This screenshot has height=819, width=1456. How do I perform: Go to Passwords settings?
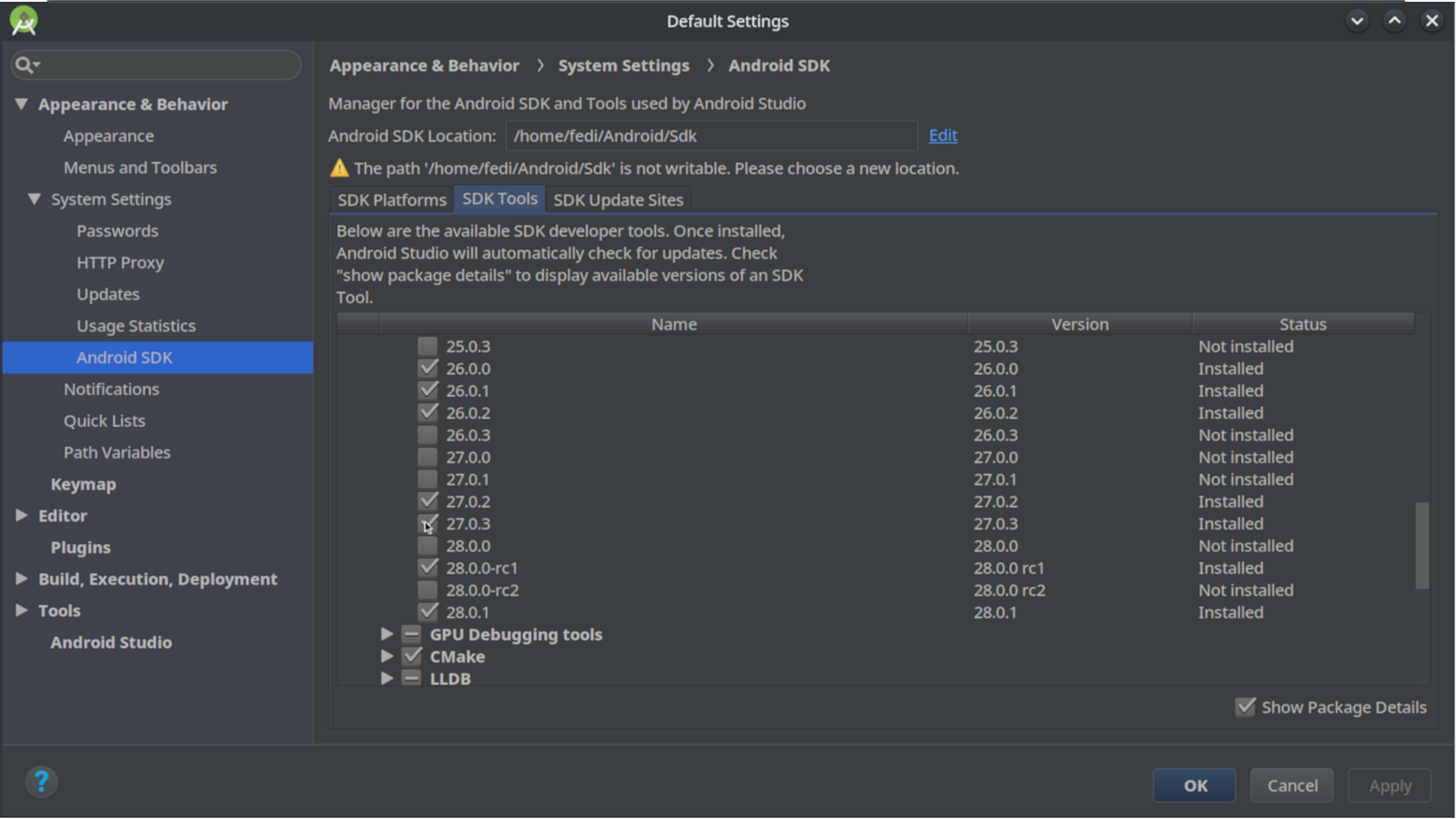click(117, 231)
